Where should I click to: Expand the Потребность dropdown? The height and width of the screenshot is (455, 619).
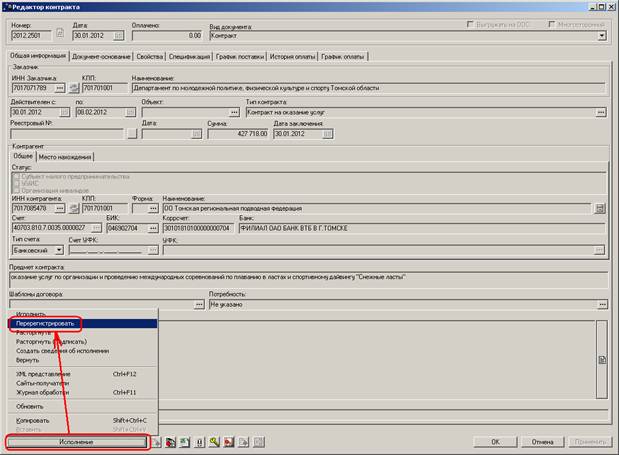pos(601,304)
